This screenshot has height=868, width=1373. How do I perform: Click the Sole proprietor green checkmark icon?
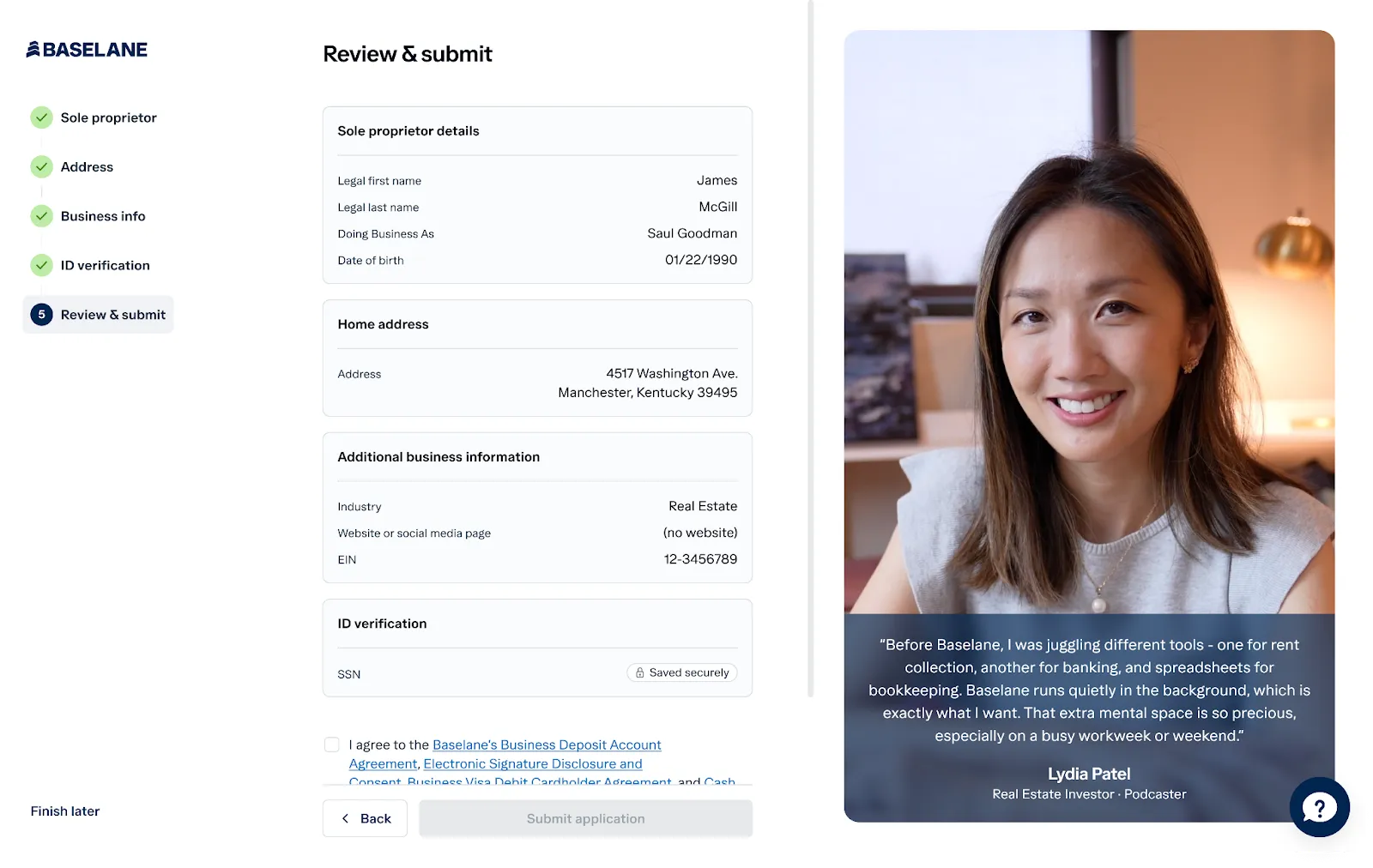pyautogui.click(x=41, y=118)
